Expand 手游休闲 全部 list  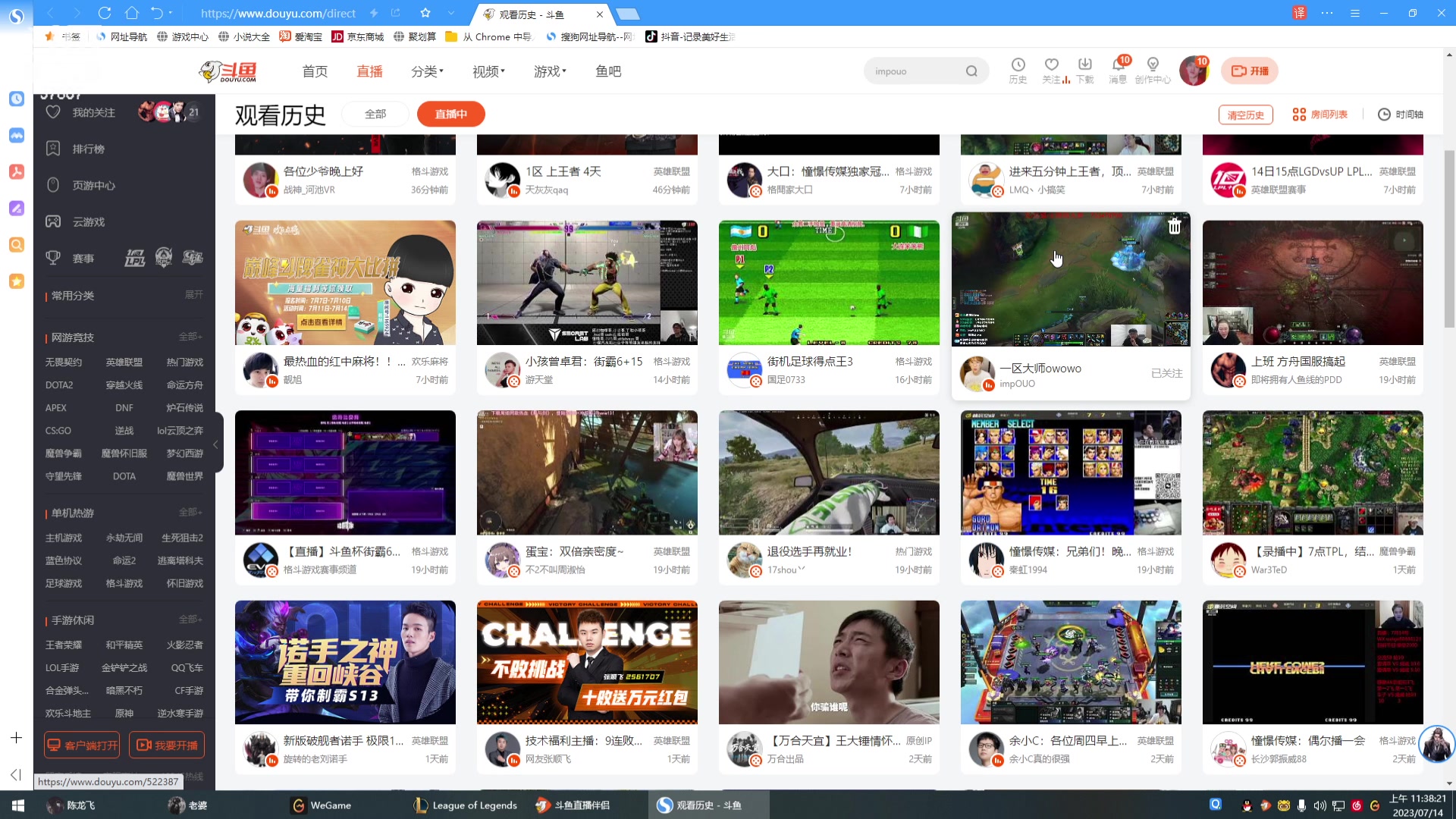click(190, 619)
